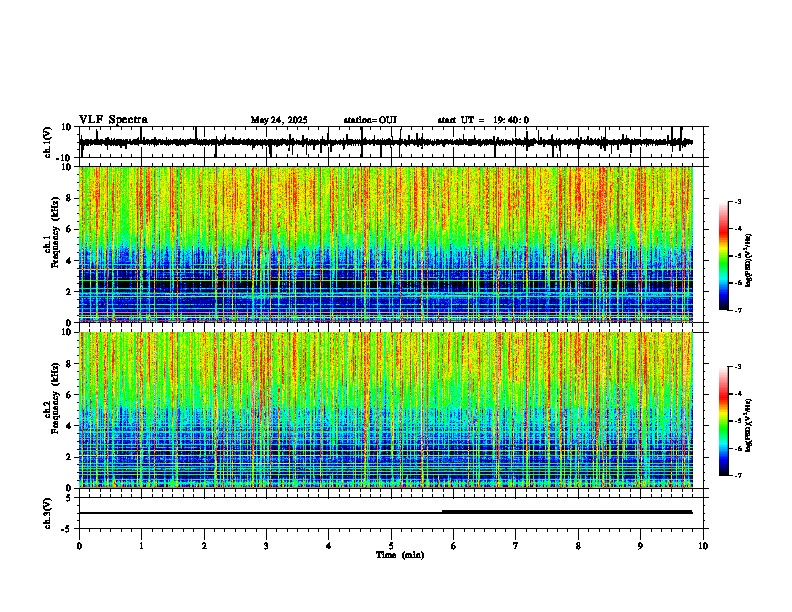Click time axis tick label "3"
792x612 pixels.
(x=266, y=546)
